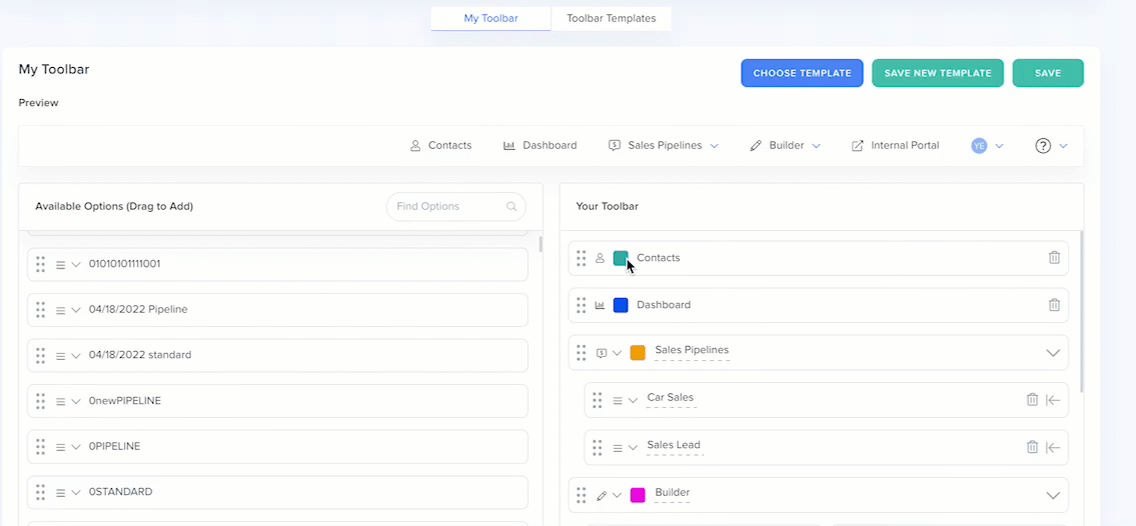Click the search magnifier in Find Options
Viewport: 1136px width, 526px height.
click(512, 207)
